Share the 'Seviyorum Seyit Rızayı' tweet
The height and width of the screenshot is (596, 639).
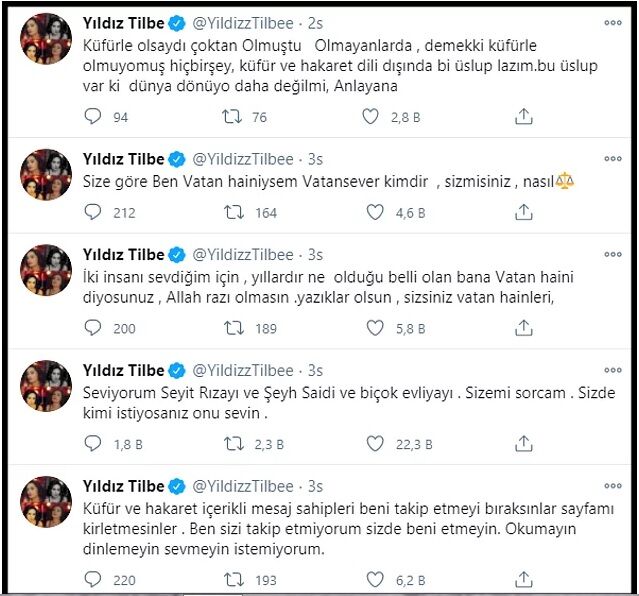tap(523, 441)
